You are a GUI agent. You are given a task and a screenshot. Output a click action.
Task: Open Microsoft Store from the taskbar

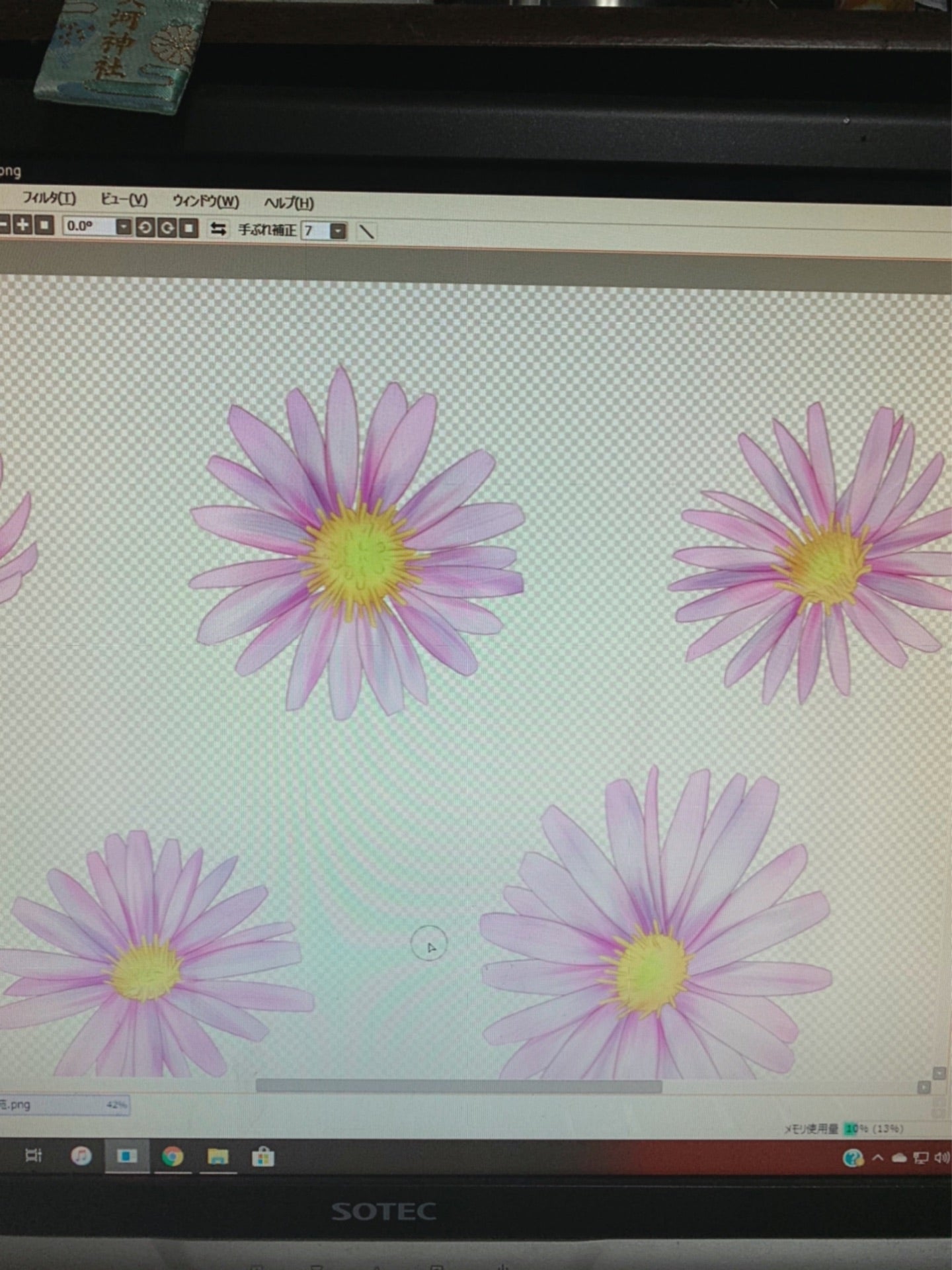click(262, 1157)
